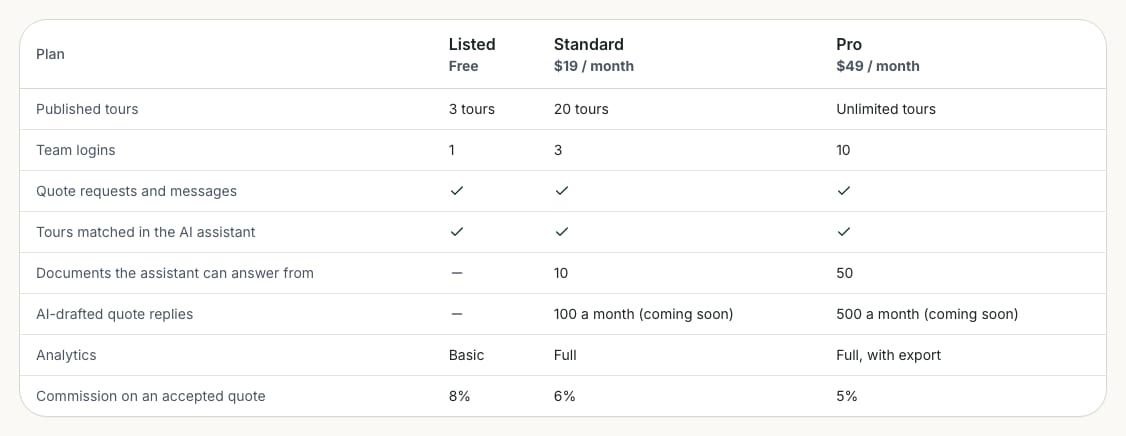
Task: Click the $19 / month price
Action: tap(594, 66)
